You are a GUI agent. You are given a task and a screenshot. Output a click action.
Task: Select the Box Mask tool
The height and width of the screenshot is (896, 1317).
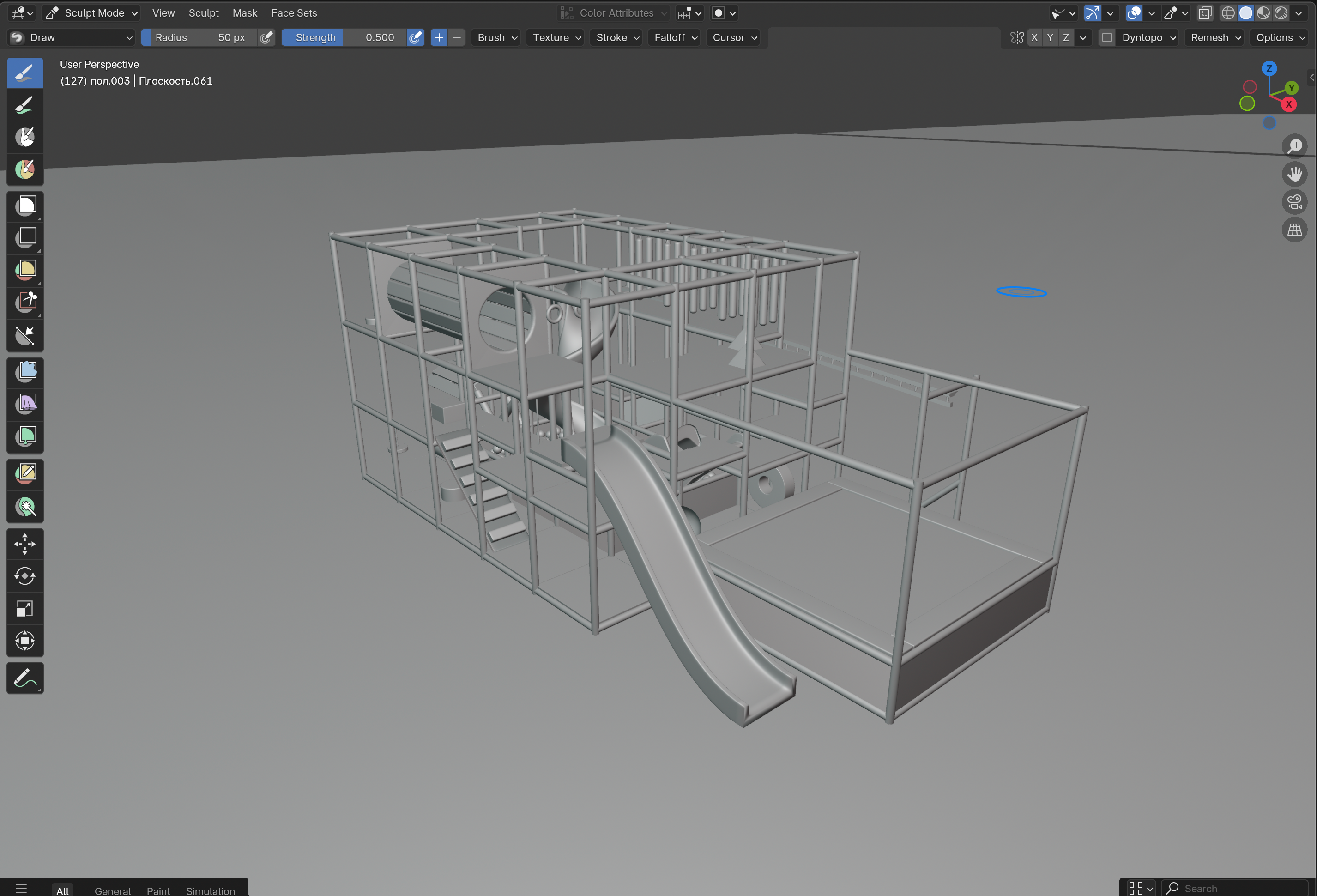[x=25, y=205]
